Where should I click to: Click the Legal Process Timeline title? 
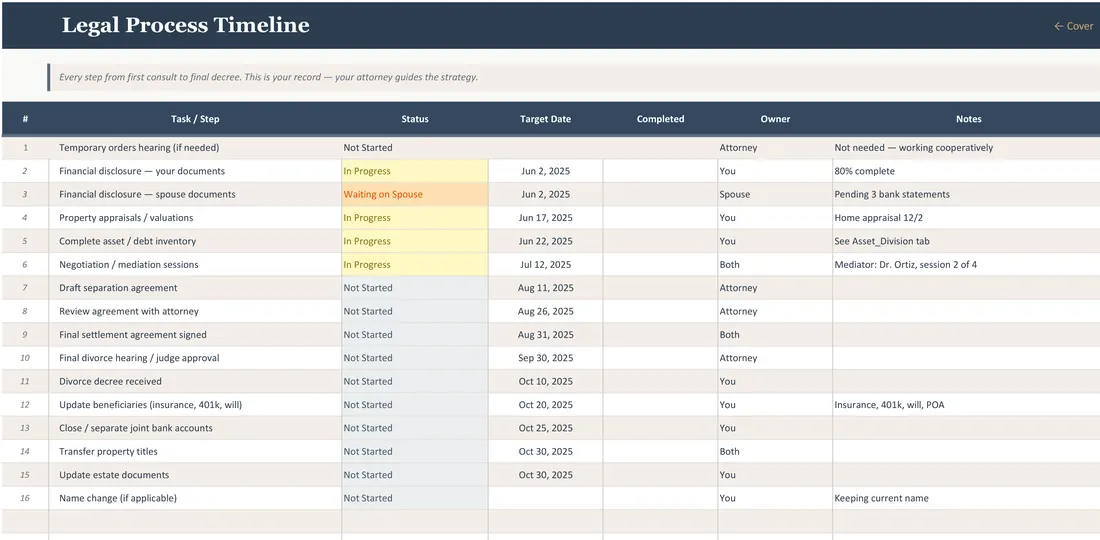coord(185,25)
